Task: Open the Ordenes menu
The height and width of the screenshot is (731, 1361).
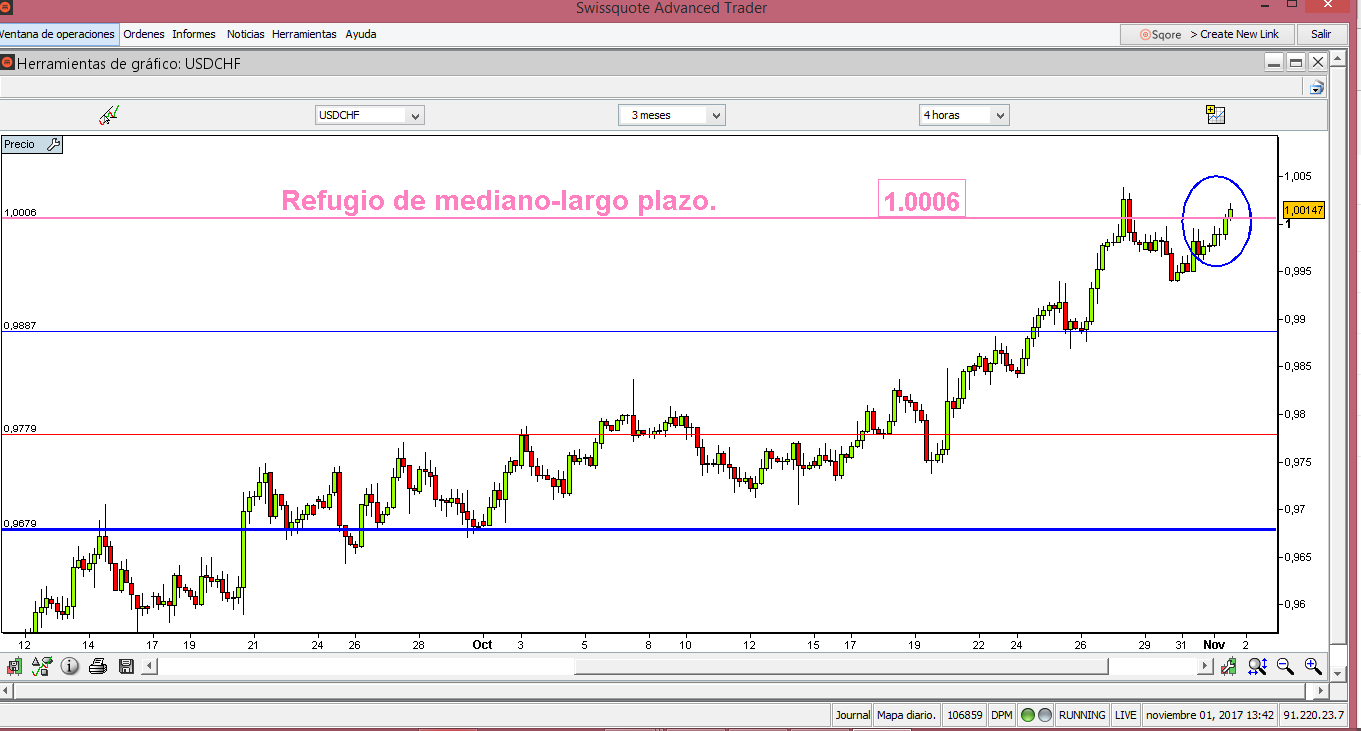Action: coord(144,34)
